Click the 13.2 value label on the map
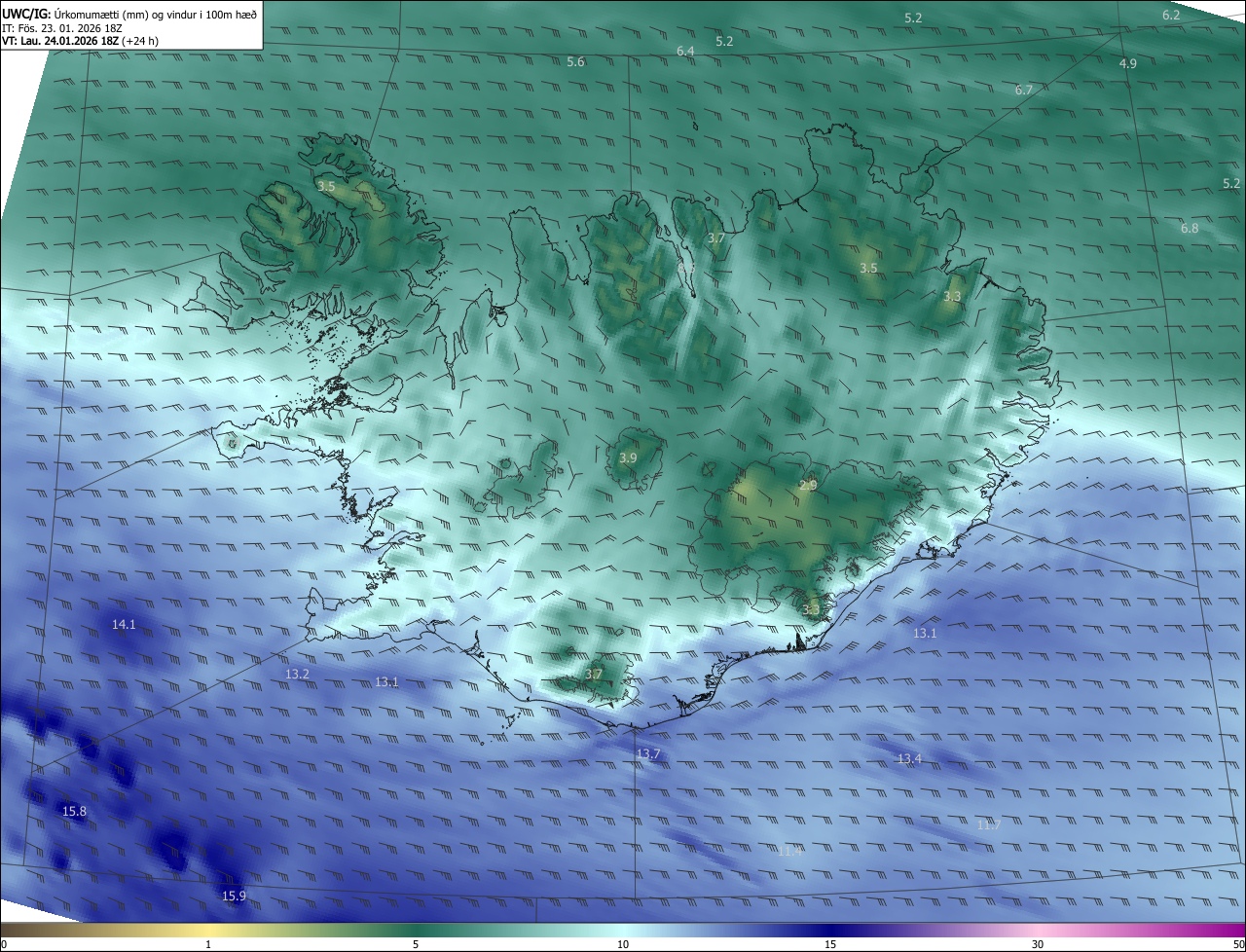Image resolution: width=1246 pixels, height=952 pixels. pyautogui.click(x=297, y=674)
